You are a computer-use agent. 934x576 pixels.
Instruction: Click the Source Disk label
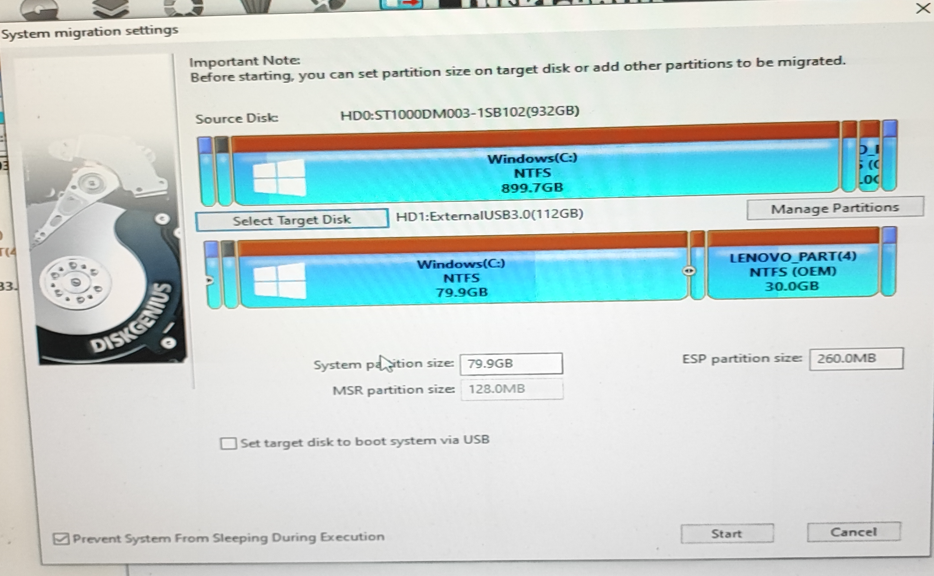(236, 118)
